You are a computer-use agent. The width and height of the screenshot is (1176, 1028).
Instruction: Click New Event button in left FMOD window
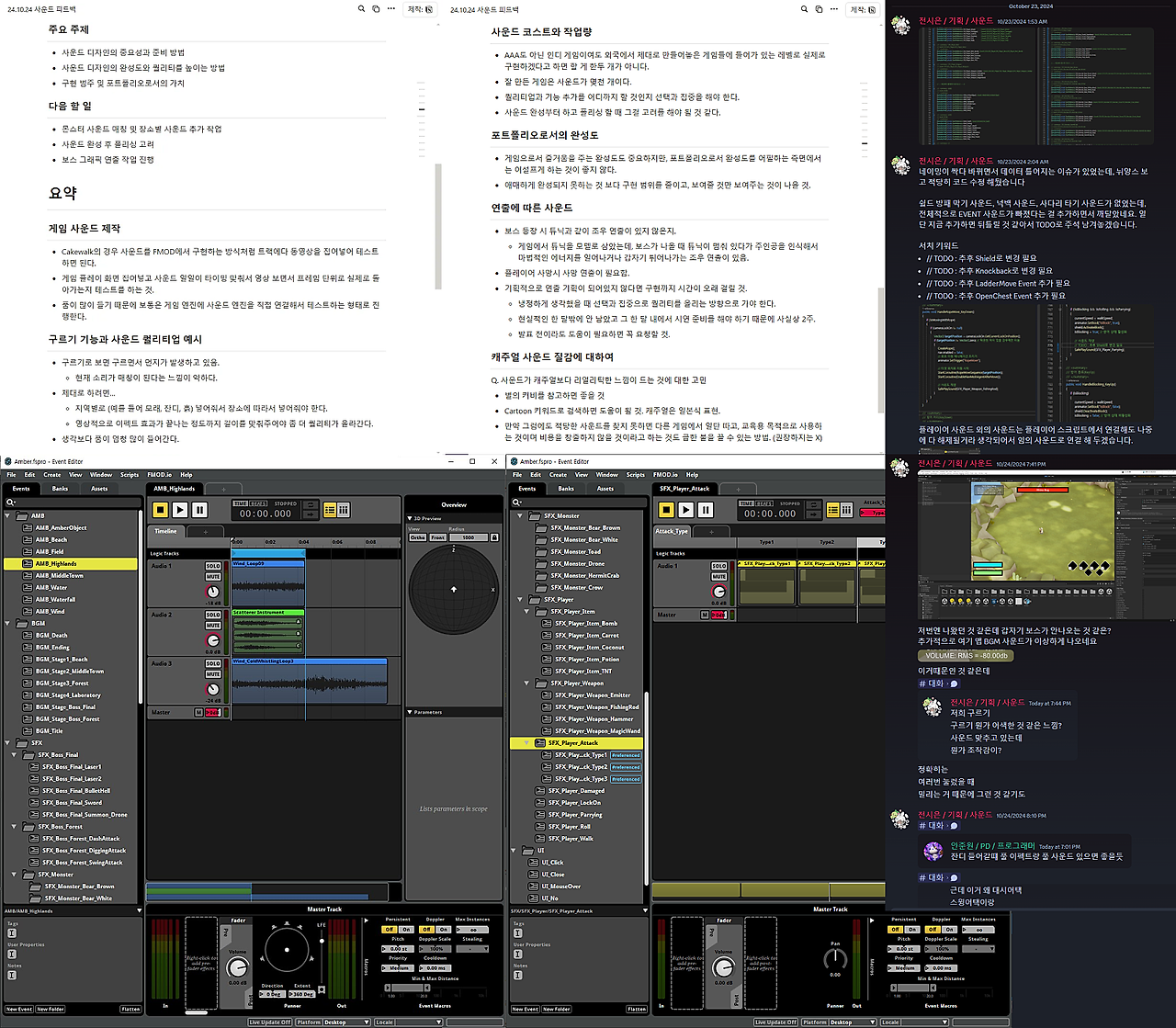[19, 1009]
